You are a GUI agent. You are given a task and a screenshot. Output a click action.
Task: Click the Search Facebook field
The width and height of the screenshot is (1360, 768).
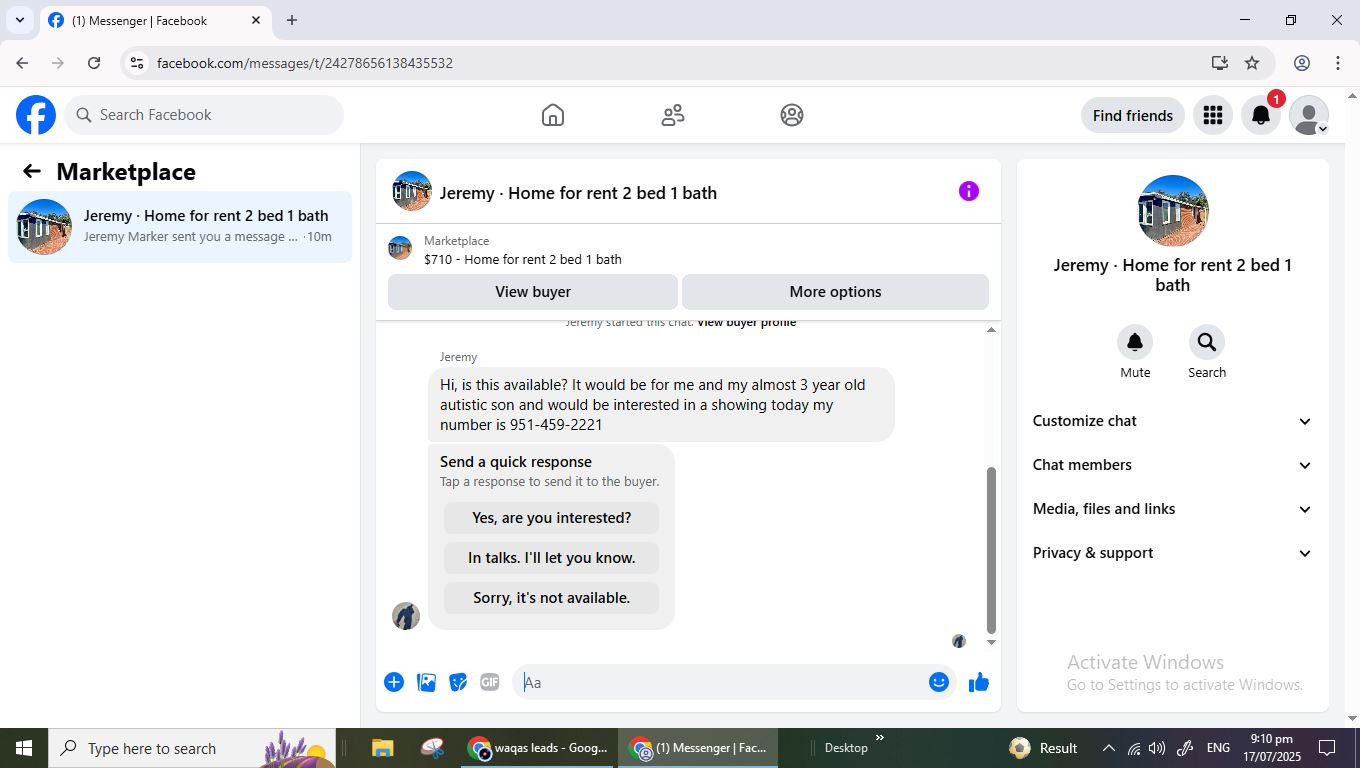click(x=204, y=115)
